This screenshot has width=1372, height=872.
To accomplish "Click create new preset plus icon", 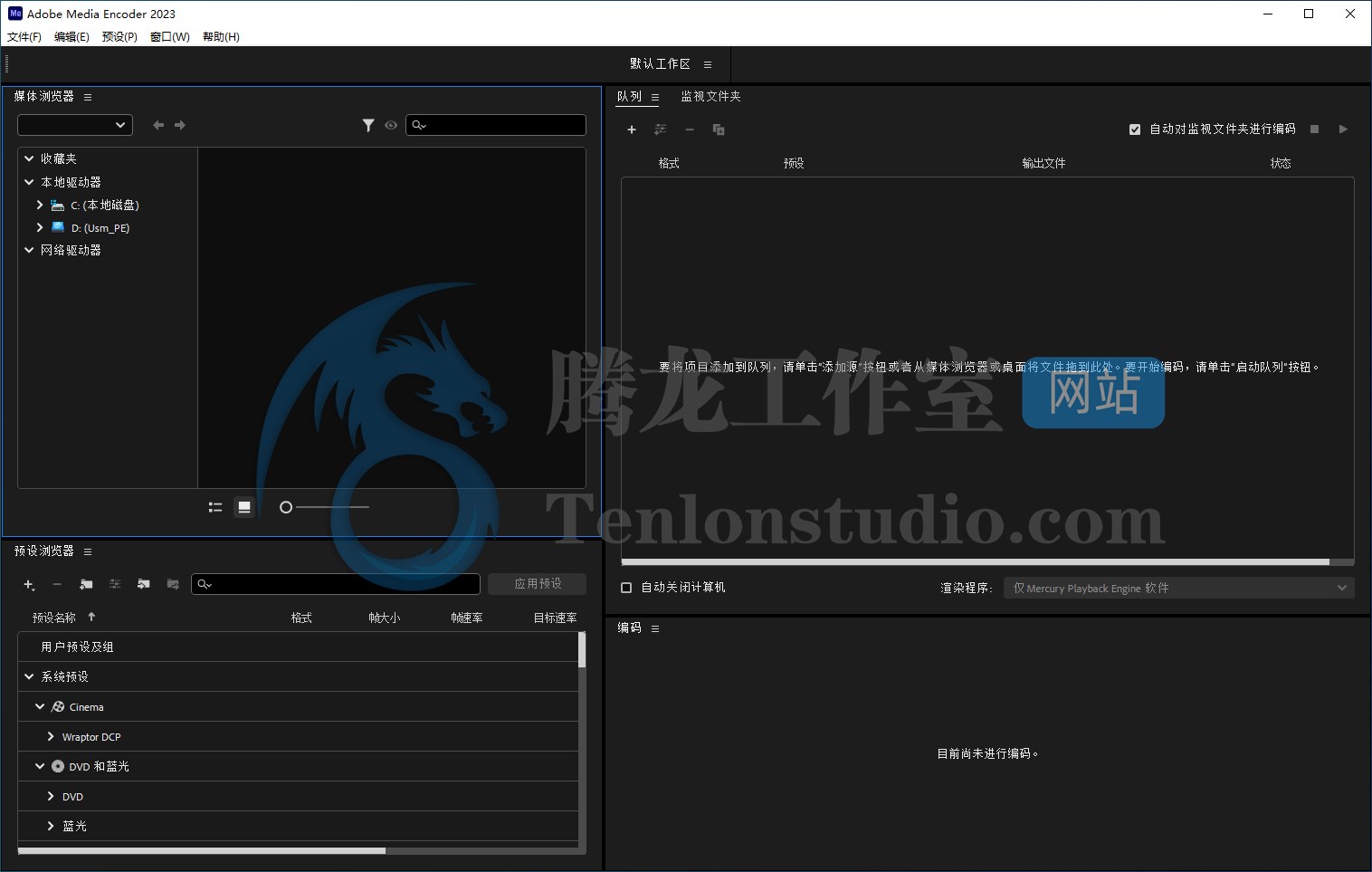I will (x=29, y=585).
